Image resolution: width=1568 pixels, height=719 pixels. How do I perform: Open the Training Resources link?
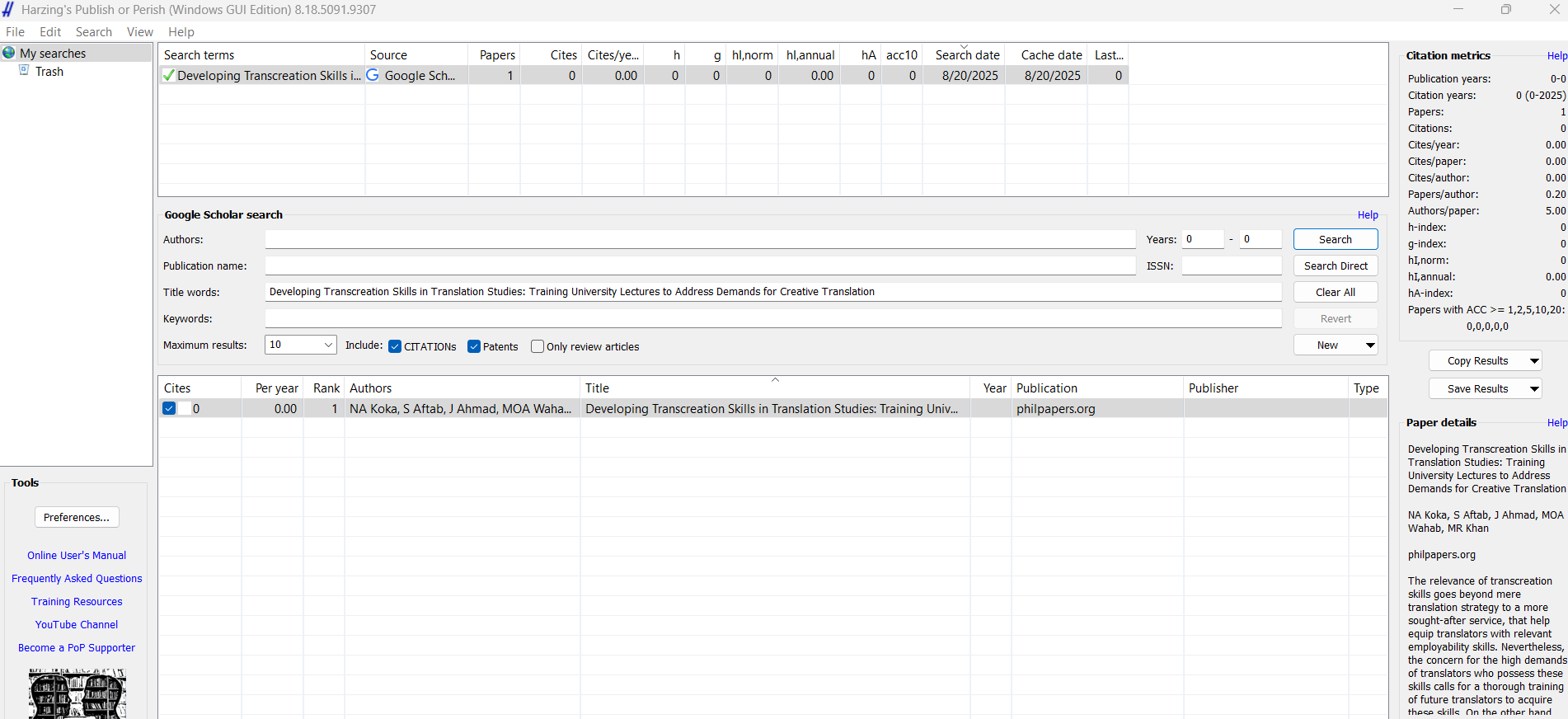coord(77,601)
